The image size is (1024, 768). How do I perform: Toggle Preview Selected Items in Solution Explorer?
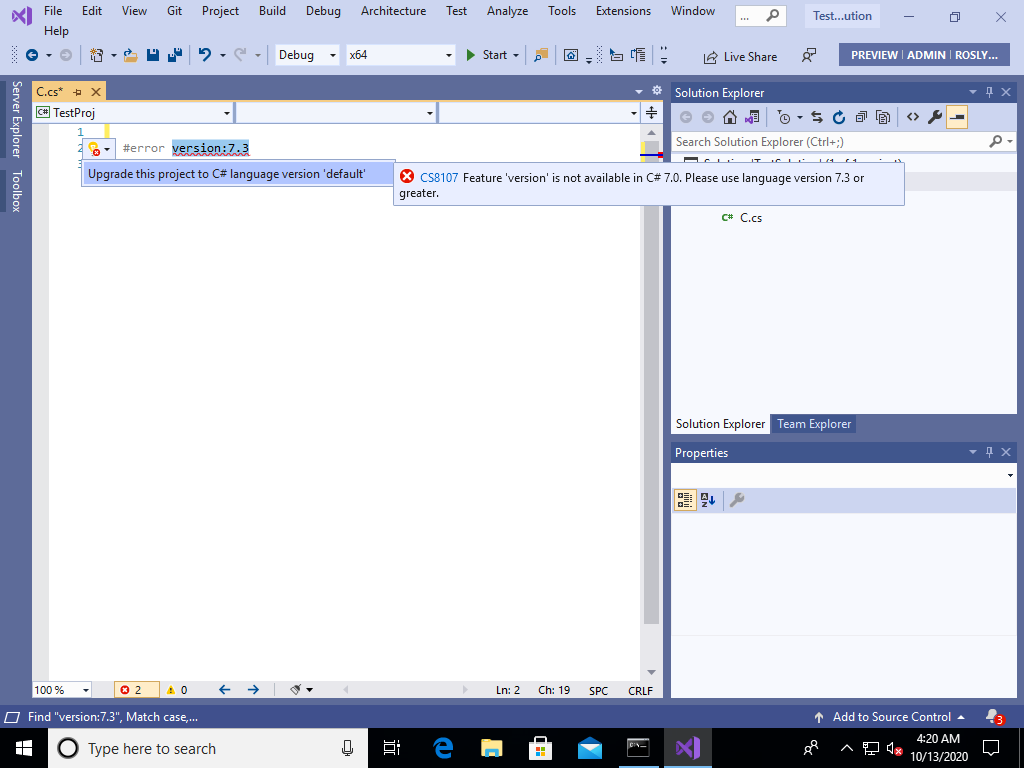pos(957,118)
